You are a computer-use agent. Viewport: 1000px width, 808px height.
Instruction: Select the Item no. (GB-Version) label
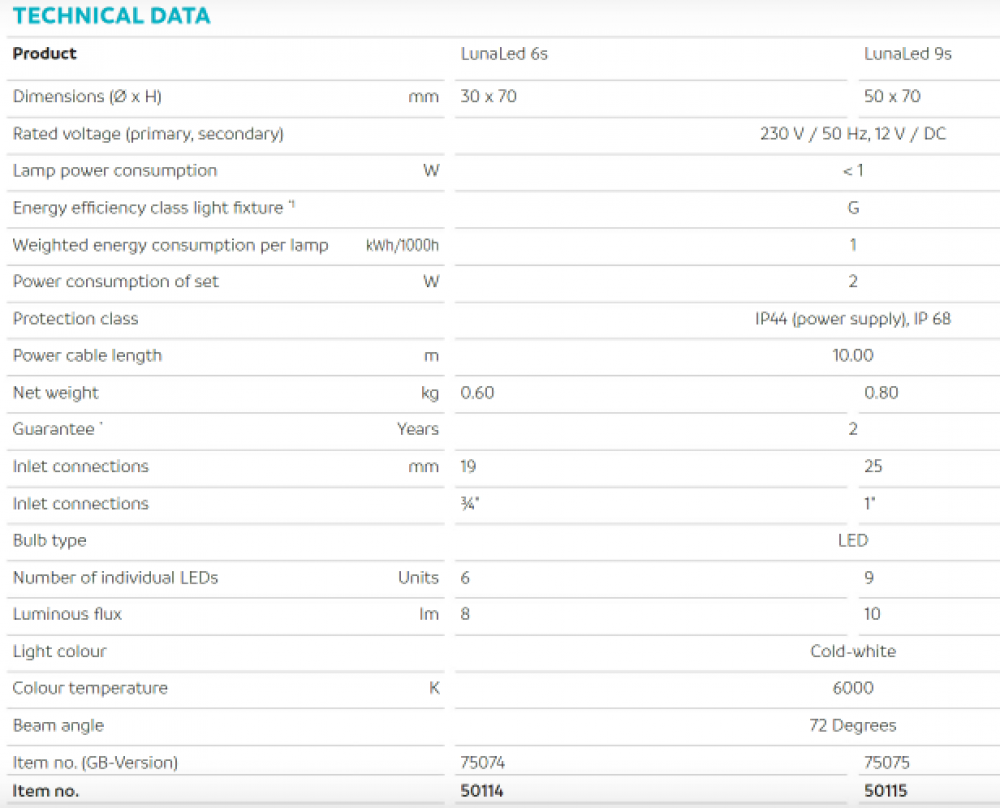click(x=95, y=763)
